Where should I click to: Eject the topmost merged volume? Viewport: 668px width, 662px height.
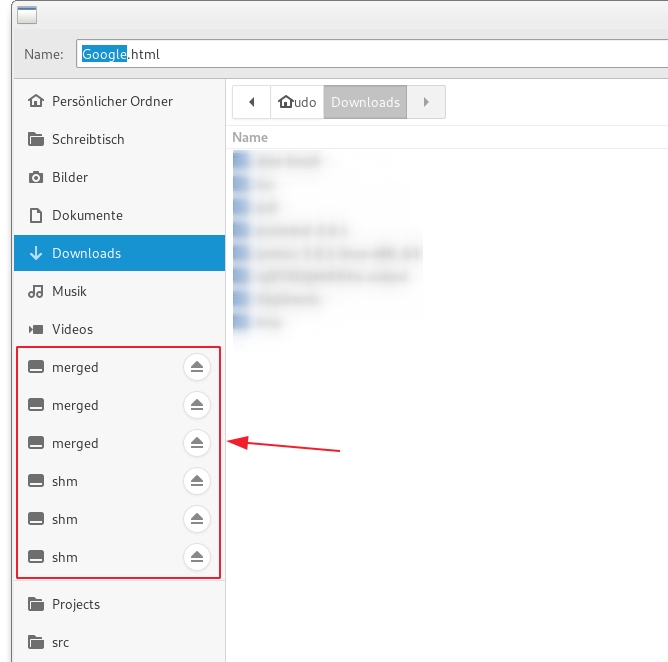[x=197, y=367]
